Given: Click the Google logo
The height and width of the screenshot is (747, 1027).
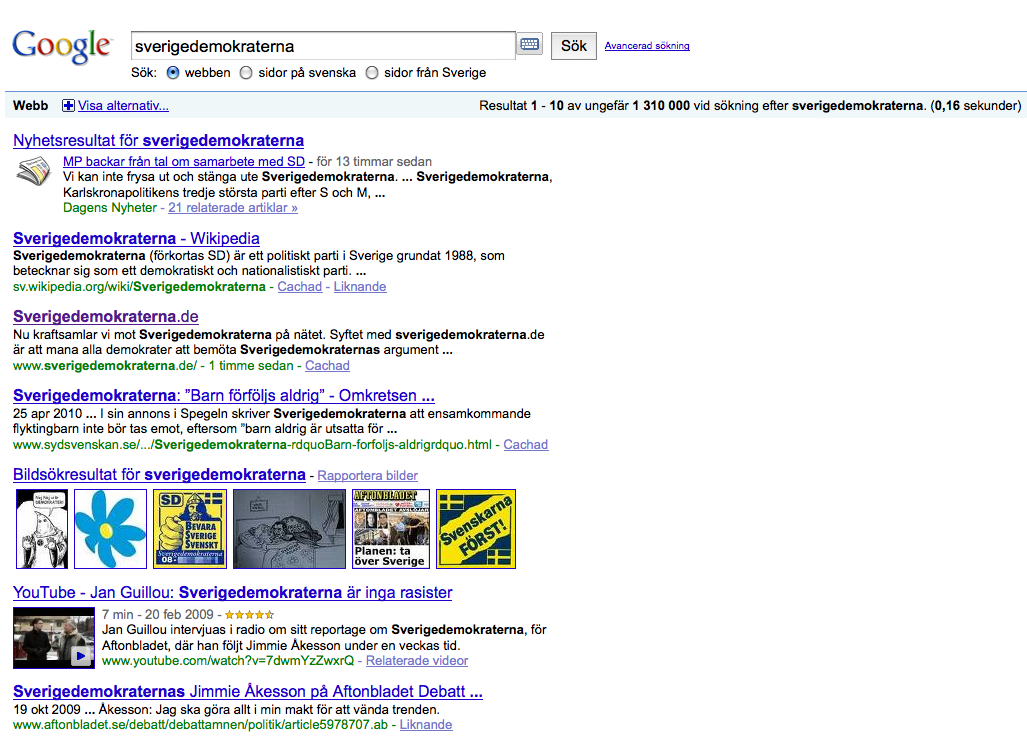Looking at the screenshot, I should (62, 46).
